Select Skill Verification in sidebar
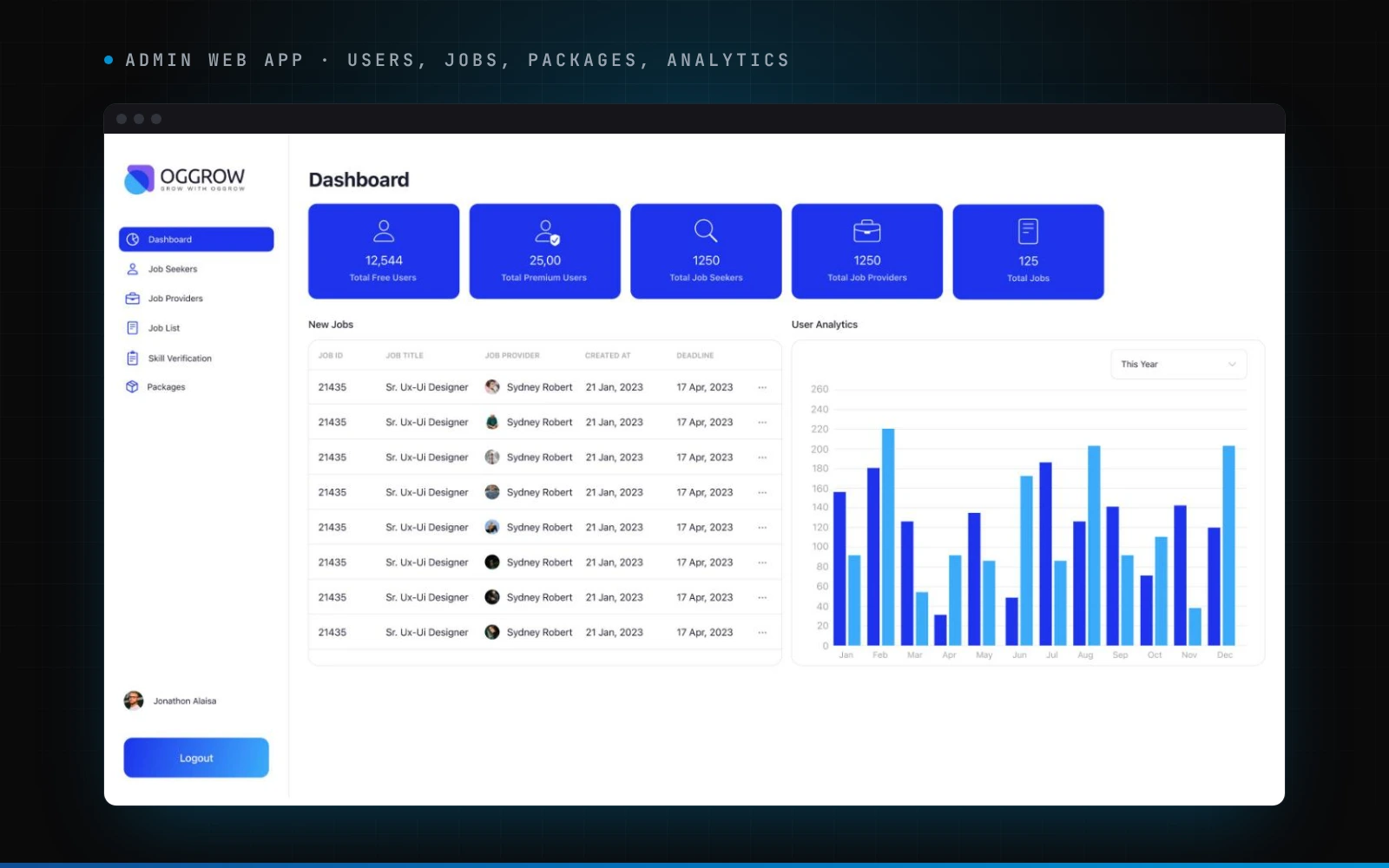 click(x=196, y=358)
